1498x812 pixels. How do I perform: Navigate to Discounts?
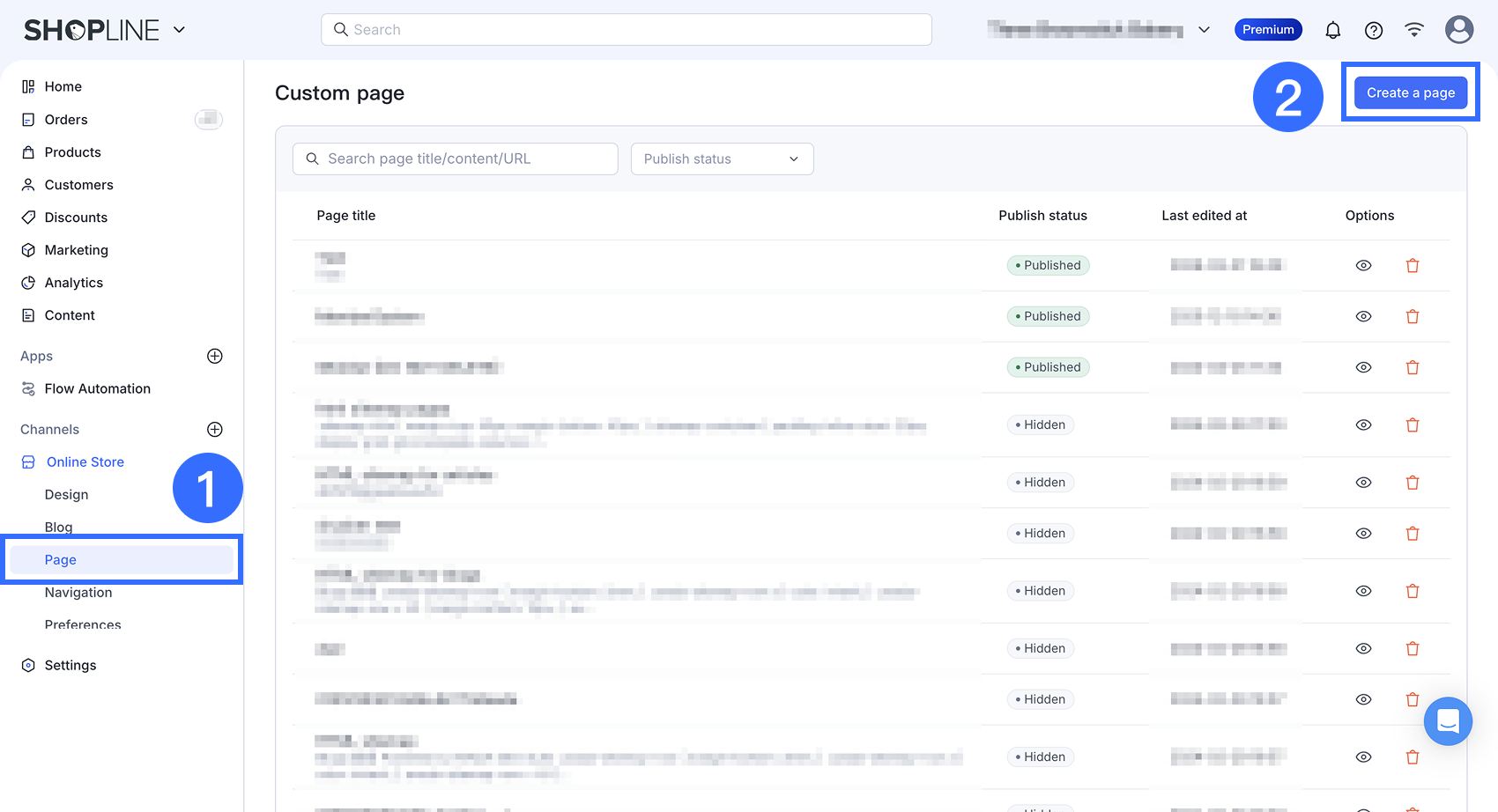click(x=76, y=218)
